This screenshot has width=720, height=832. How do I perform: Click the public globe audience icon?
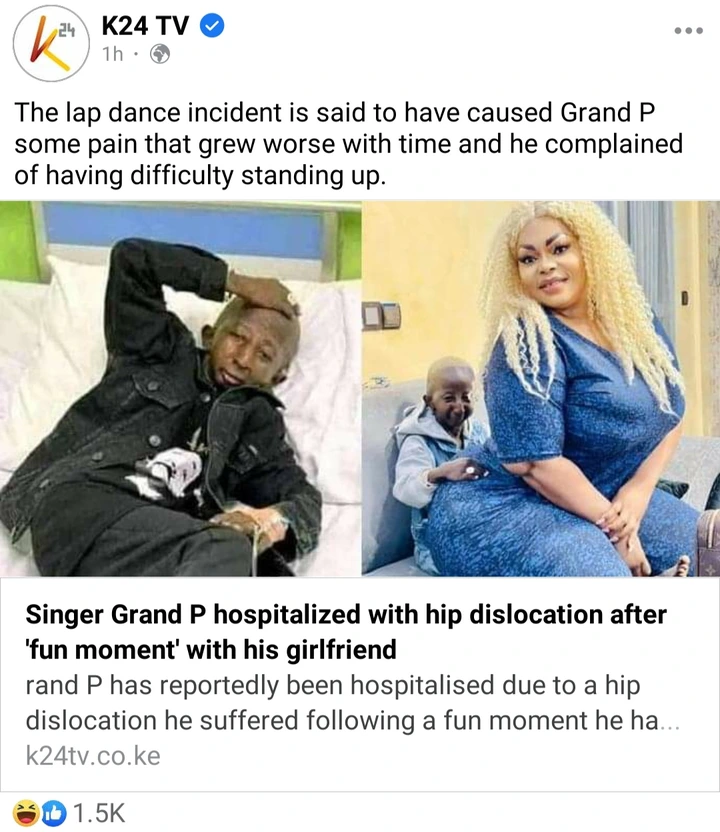[x=160, y=54]
